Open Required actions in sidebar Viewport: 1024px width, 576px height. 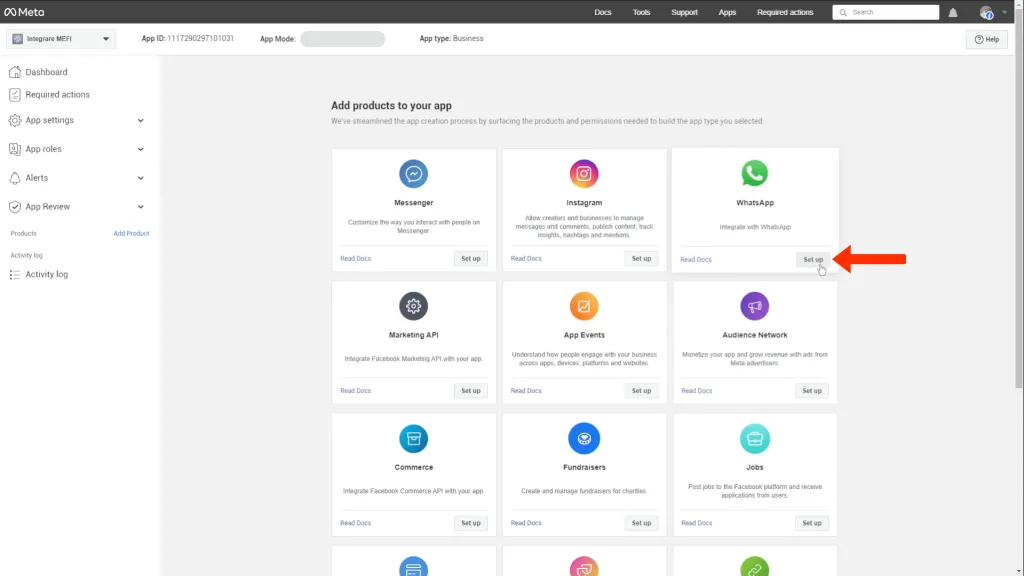(57, 95)
